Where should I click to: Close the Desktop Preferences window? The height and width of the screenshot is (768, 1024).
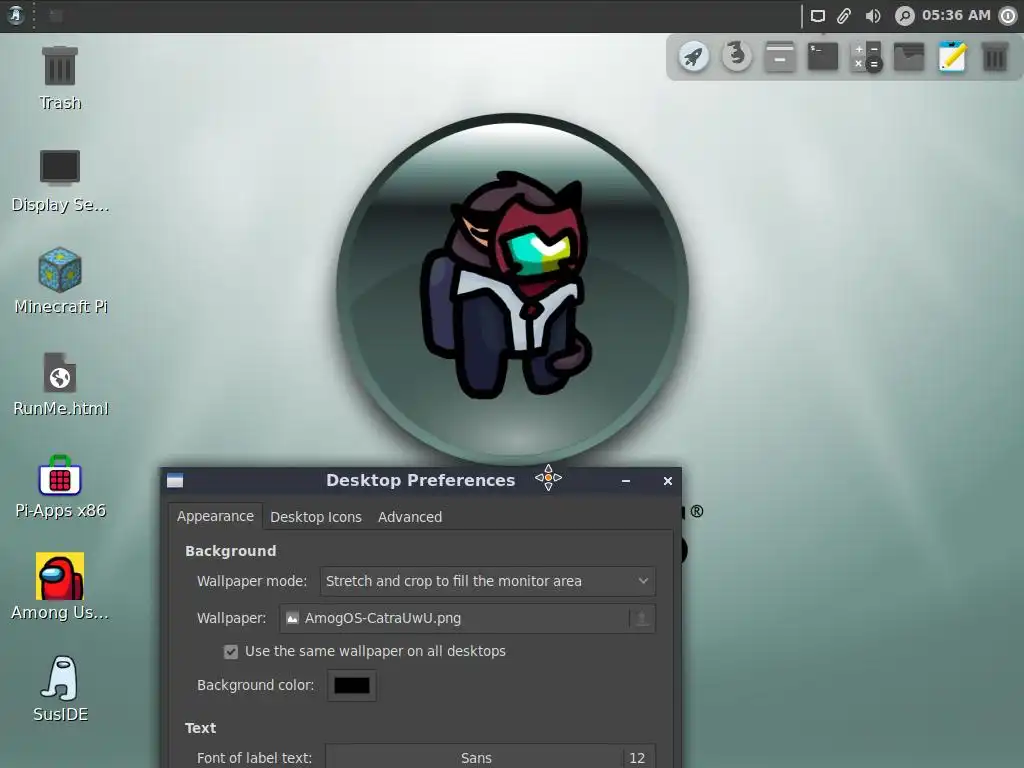pos(667,481)
